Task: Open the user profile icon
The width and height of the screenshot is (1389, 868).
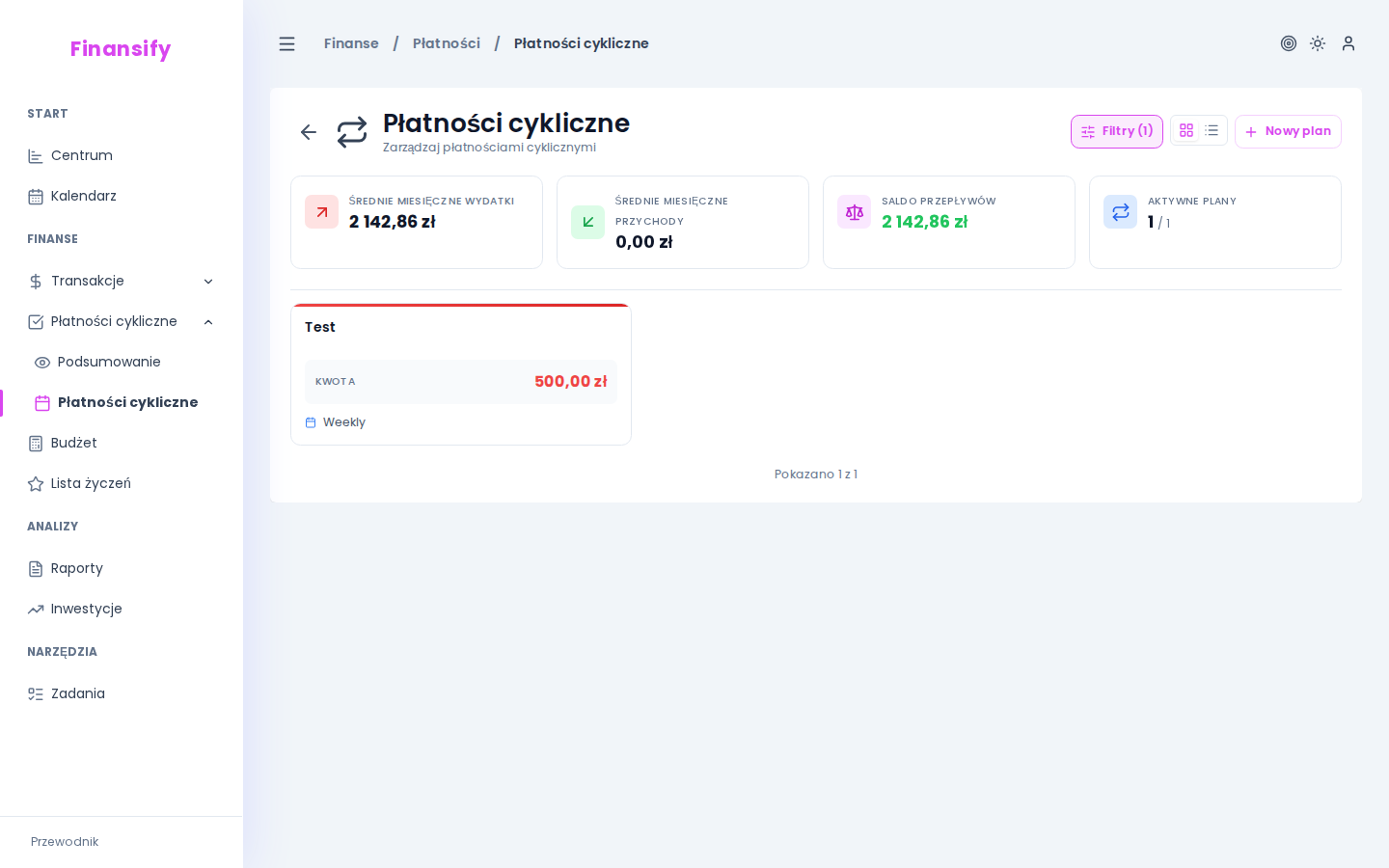Action: (1348, 43)
